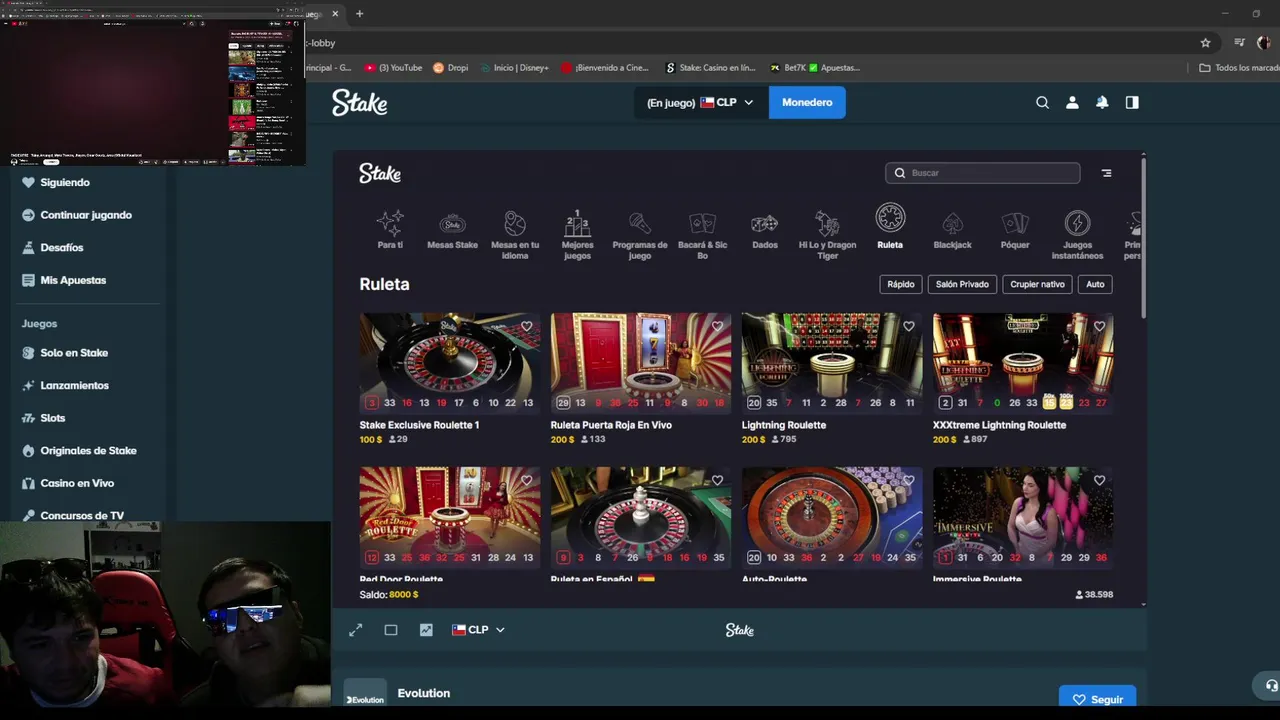This screenshot has width=1280, height=720.
Task: Click the Monedero button
Action: tap(807, 102)
